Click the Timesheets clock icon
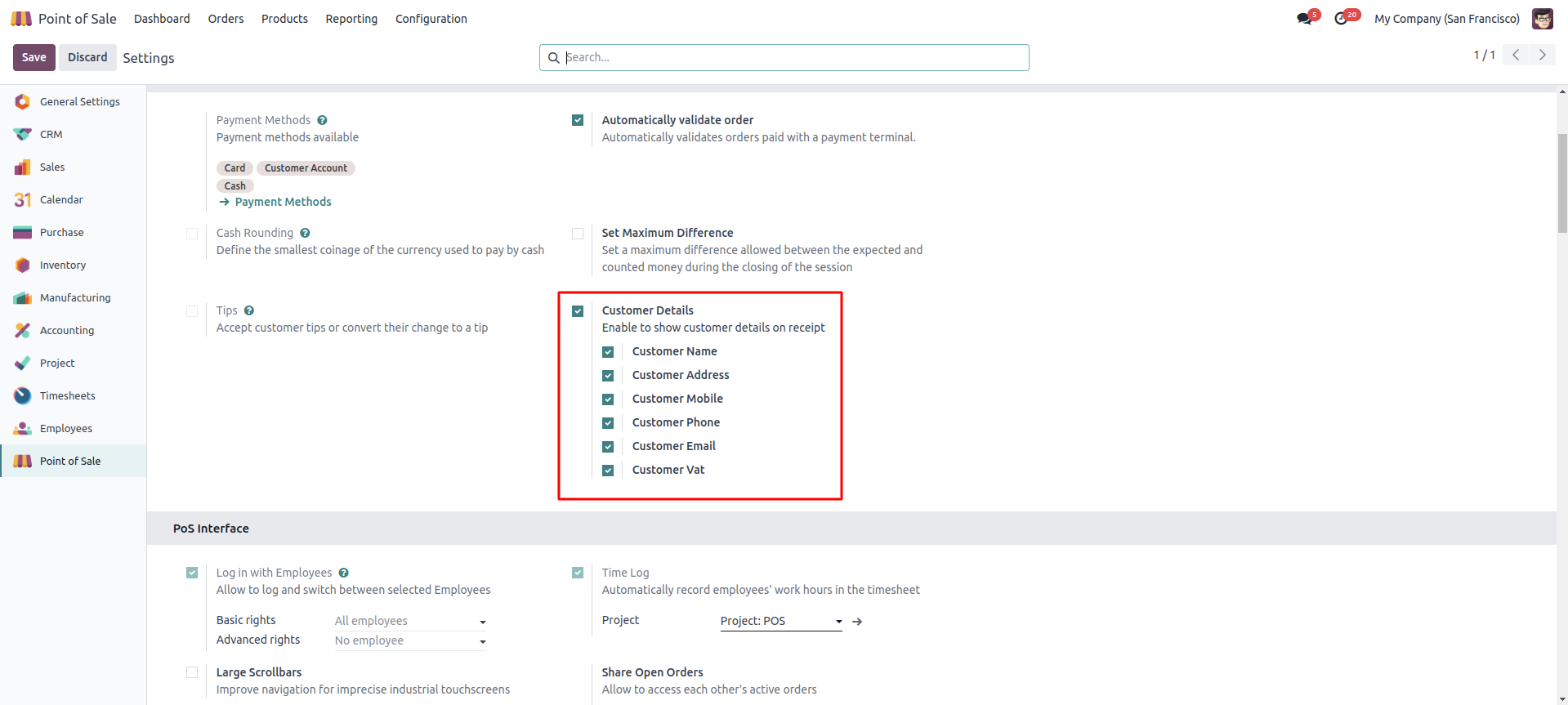1568x705 pixels. (23, 395)
